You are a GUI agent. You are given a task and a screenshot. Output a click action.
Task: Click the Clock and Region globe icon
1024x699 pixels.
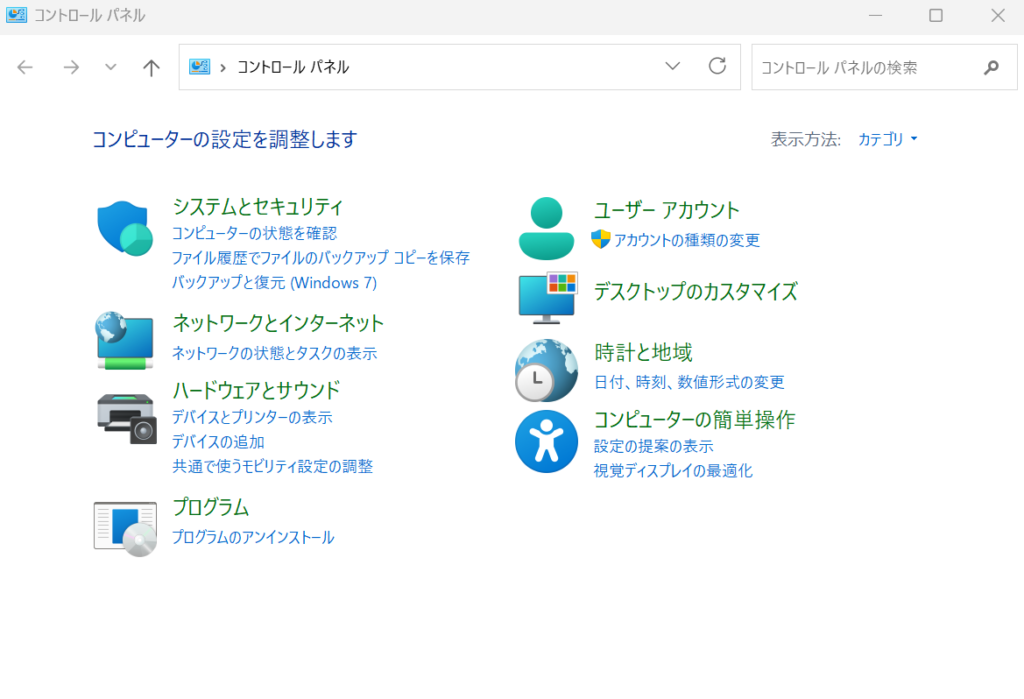[x=546, y=370]
